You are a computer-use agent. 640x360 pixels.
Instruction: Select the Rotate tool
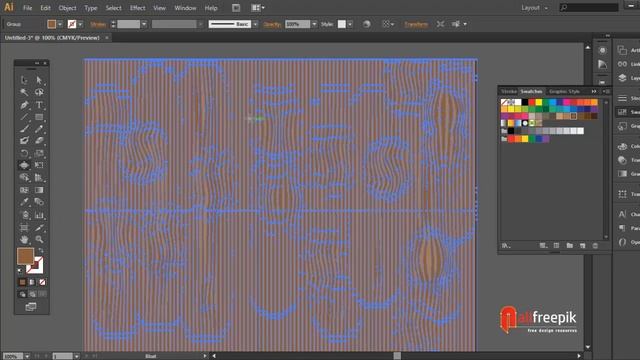click(x=24, y=153)
